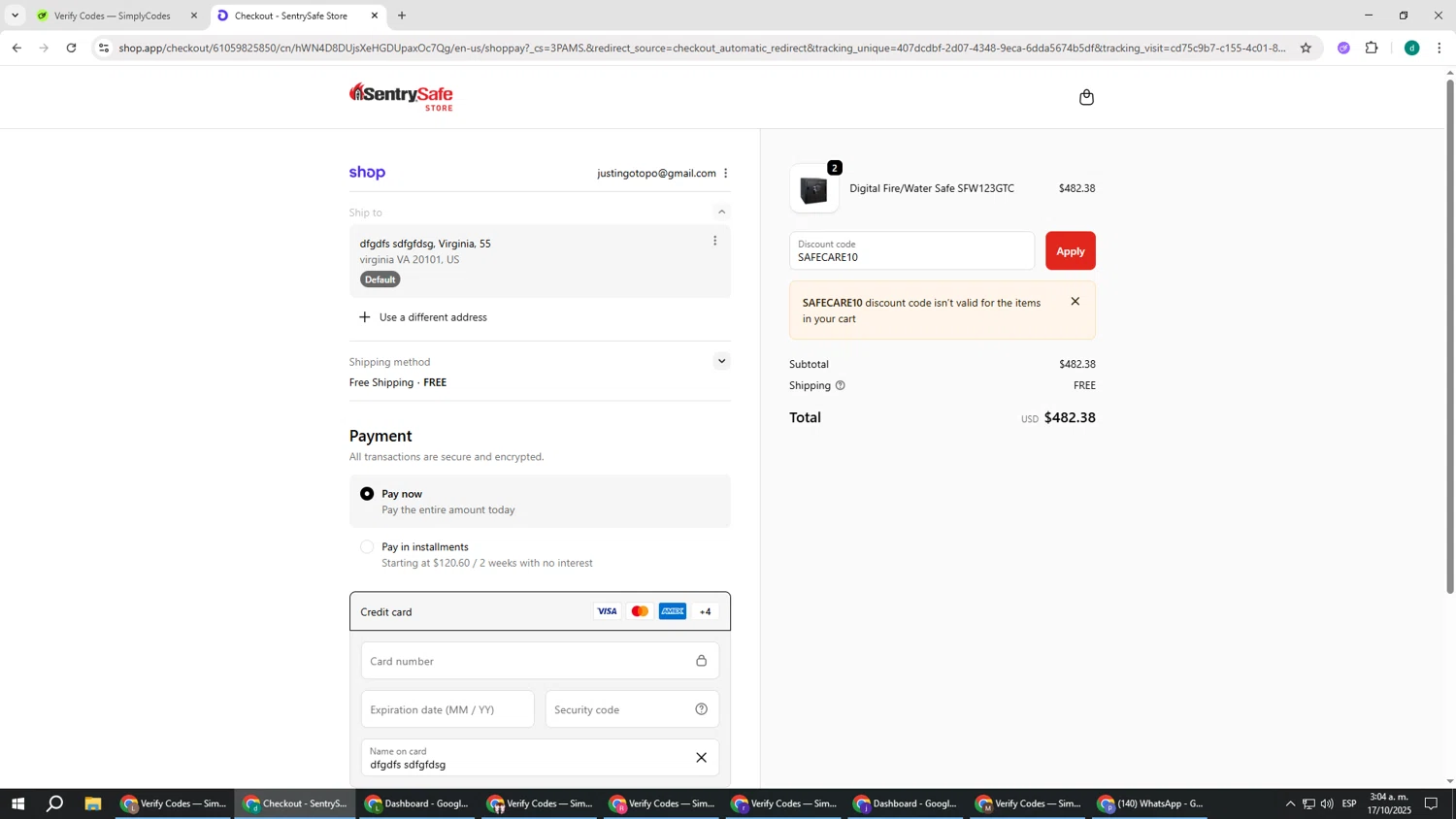Click the American Express logo

click(673, 611)
